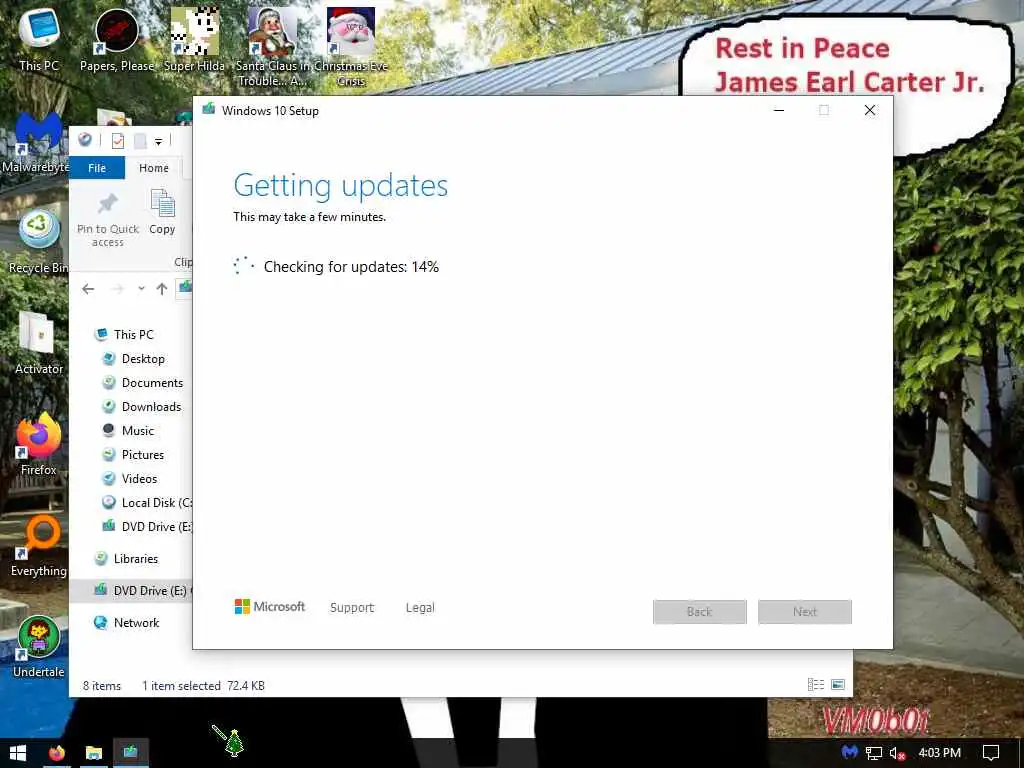Open the Malwarebytes desktop shortcut

click(36, 140)
